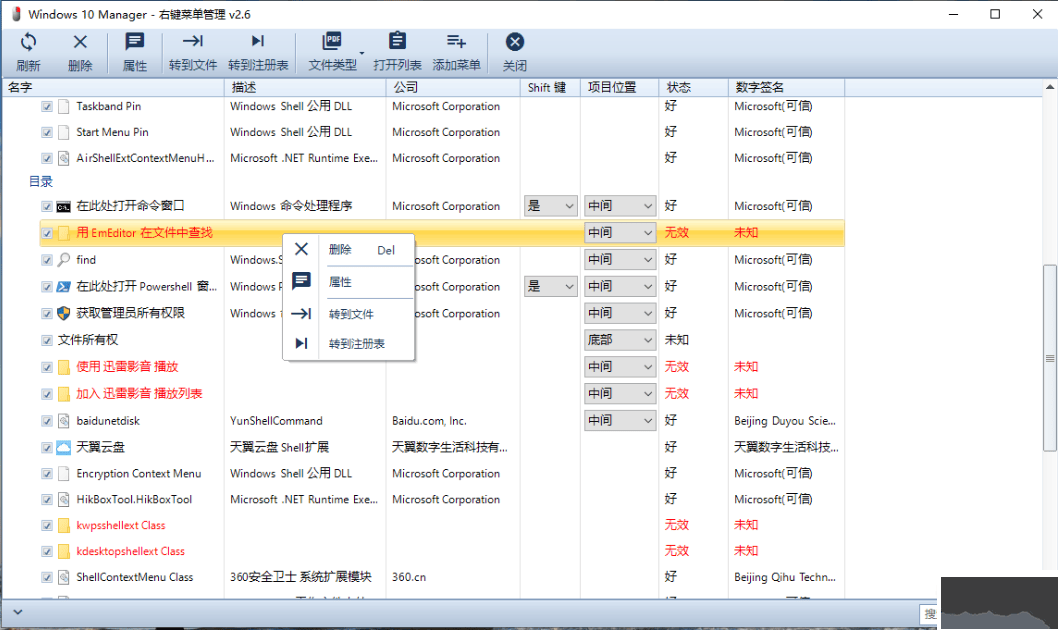Click the 关闭 circle-X toolbar icon
Screen dimensions: 1058x630
click(514, 42)
